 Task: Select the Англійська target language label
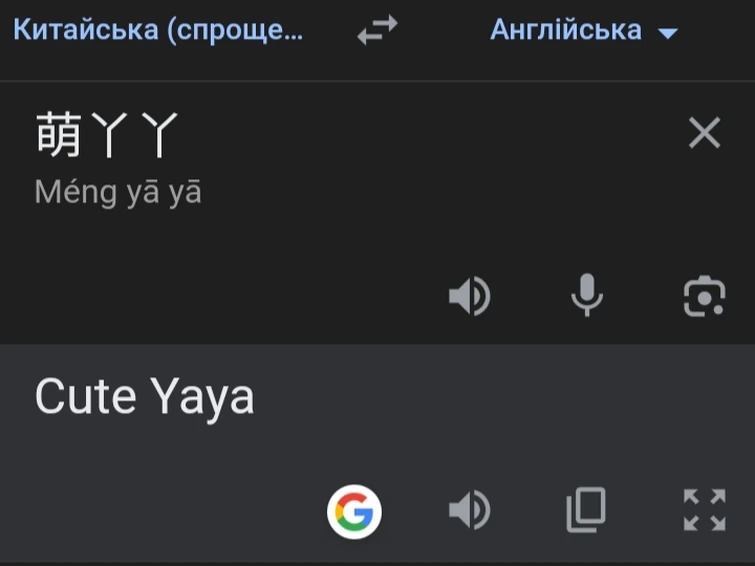565,30
